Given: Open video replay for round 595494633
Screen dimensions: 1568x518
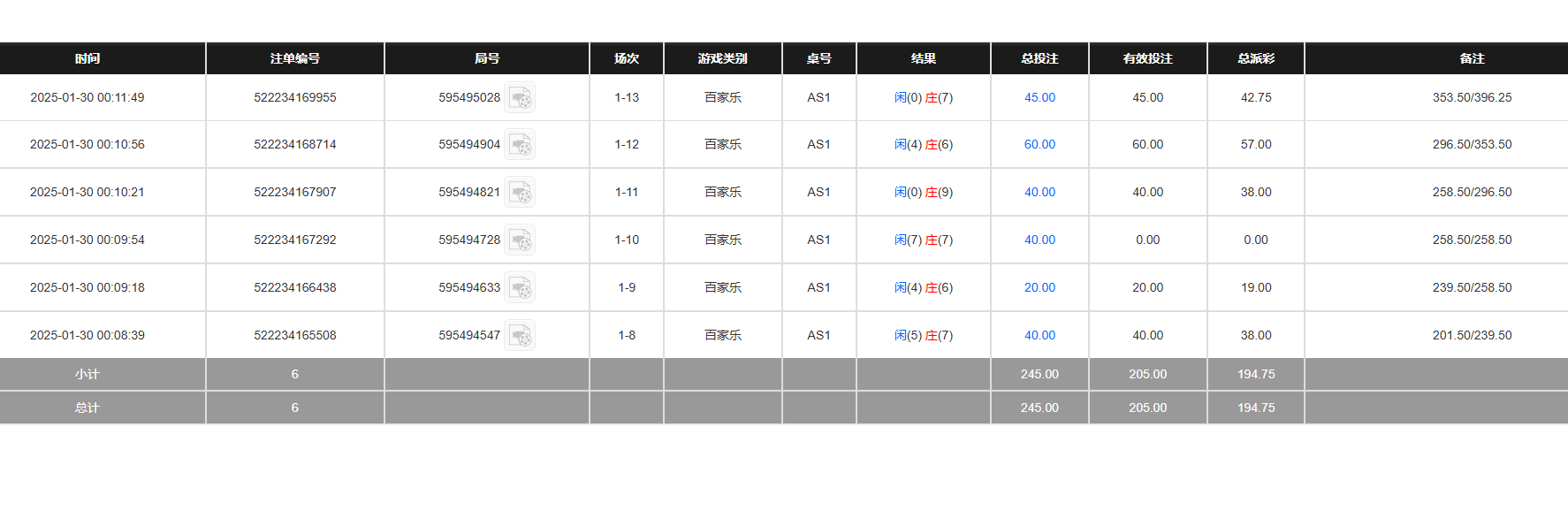Looking at the screenshot, I should point(520,287).
